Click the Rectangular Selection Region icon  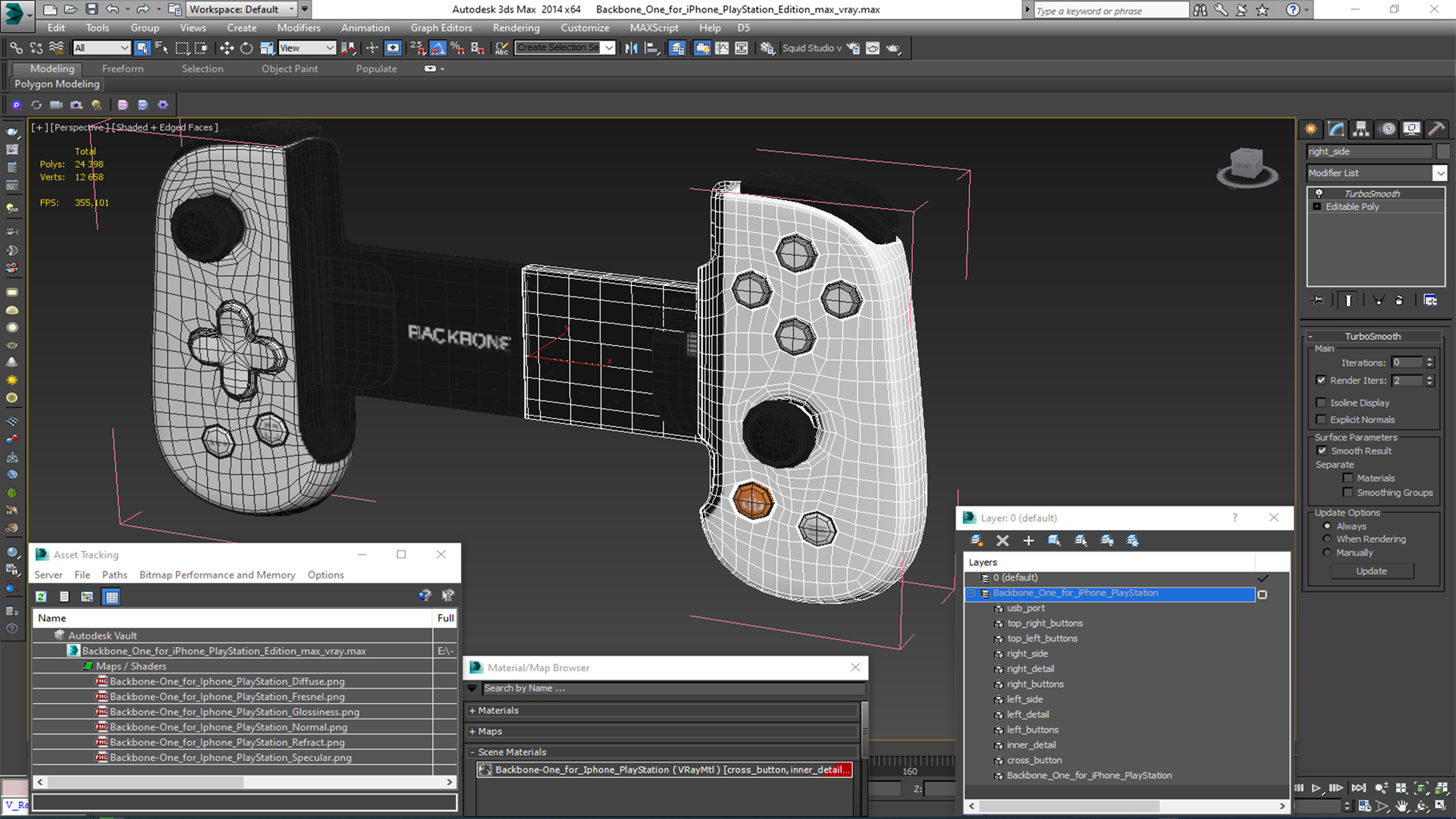[x=182, y=48]
